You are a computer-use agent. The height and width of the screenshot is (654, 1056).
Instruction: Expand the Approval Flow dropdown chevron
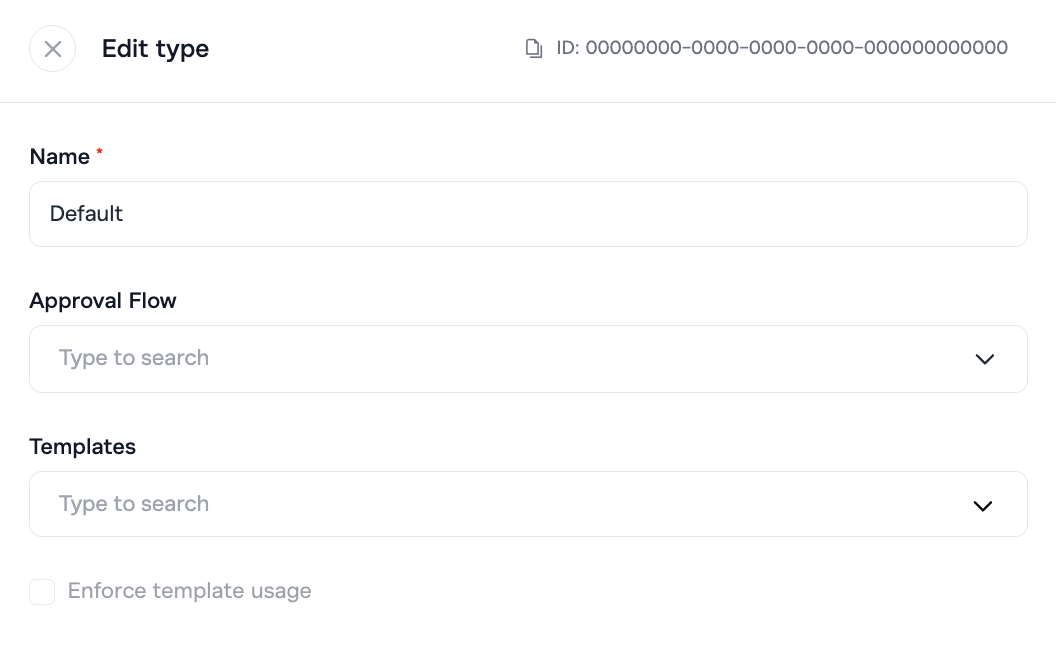(x=984, y=359)
